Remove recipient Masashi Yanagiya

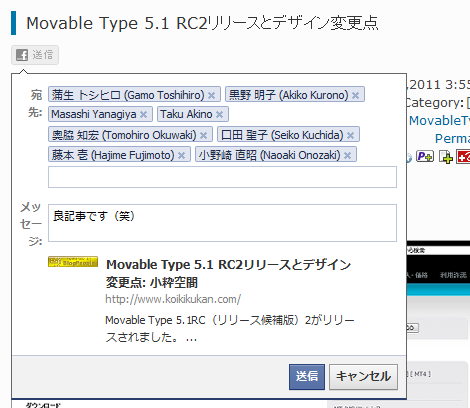pyautogui.click(x=144, y=115)
